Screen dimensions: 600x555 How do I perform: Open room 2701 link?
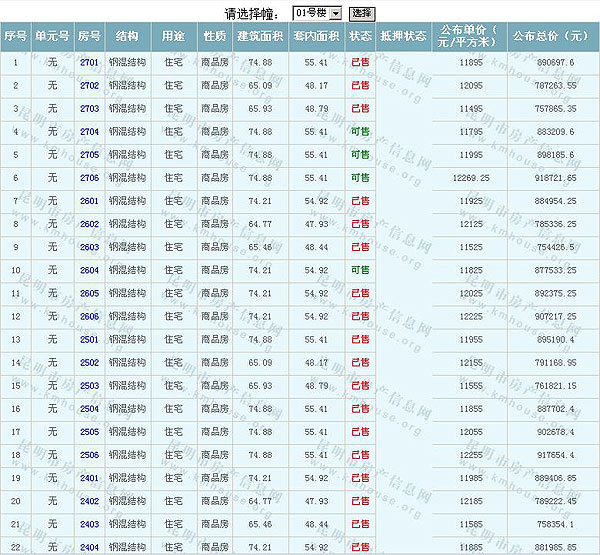[x=90, y=63]
